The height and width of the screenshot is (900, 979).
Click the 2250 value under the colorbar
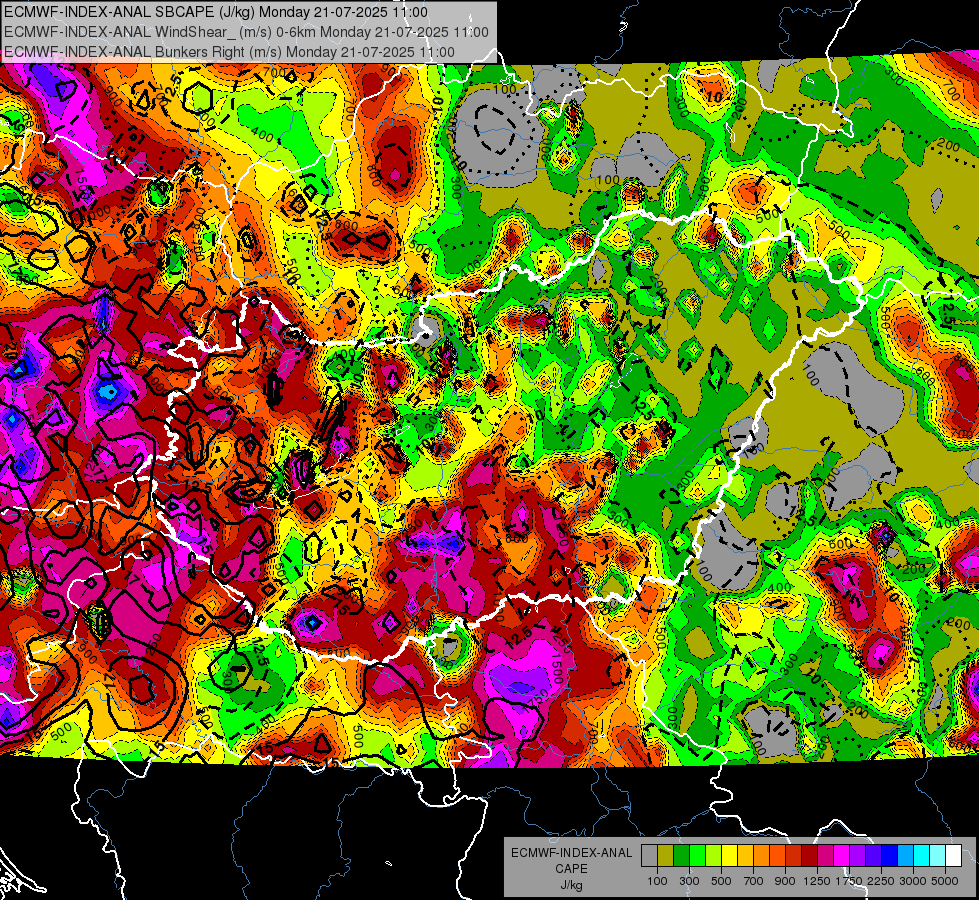882,881
